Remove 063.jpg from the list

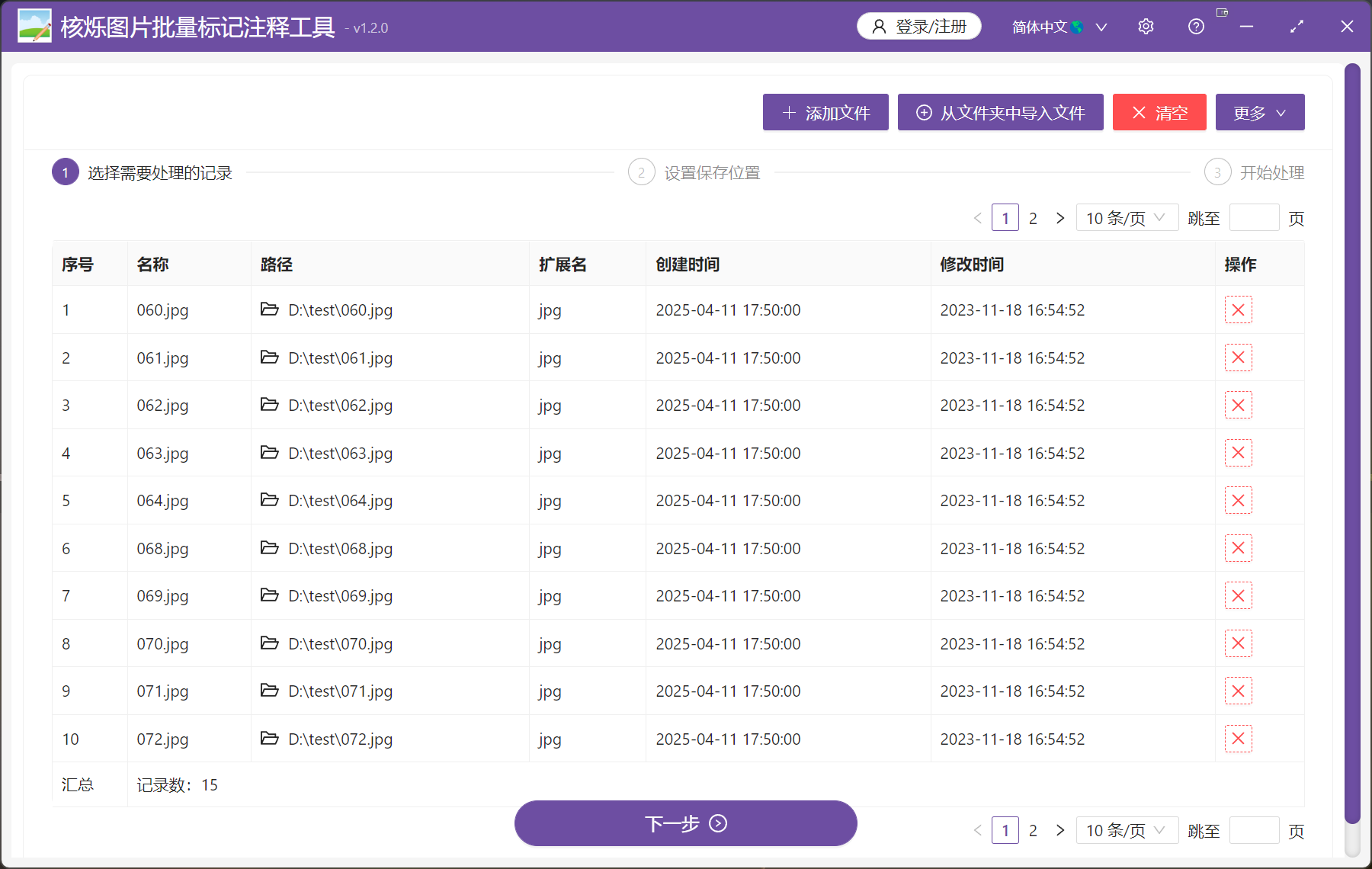pos(1238,453)
